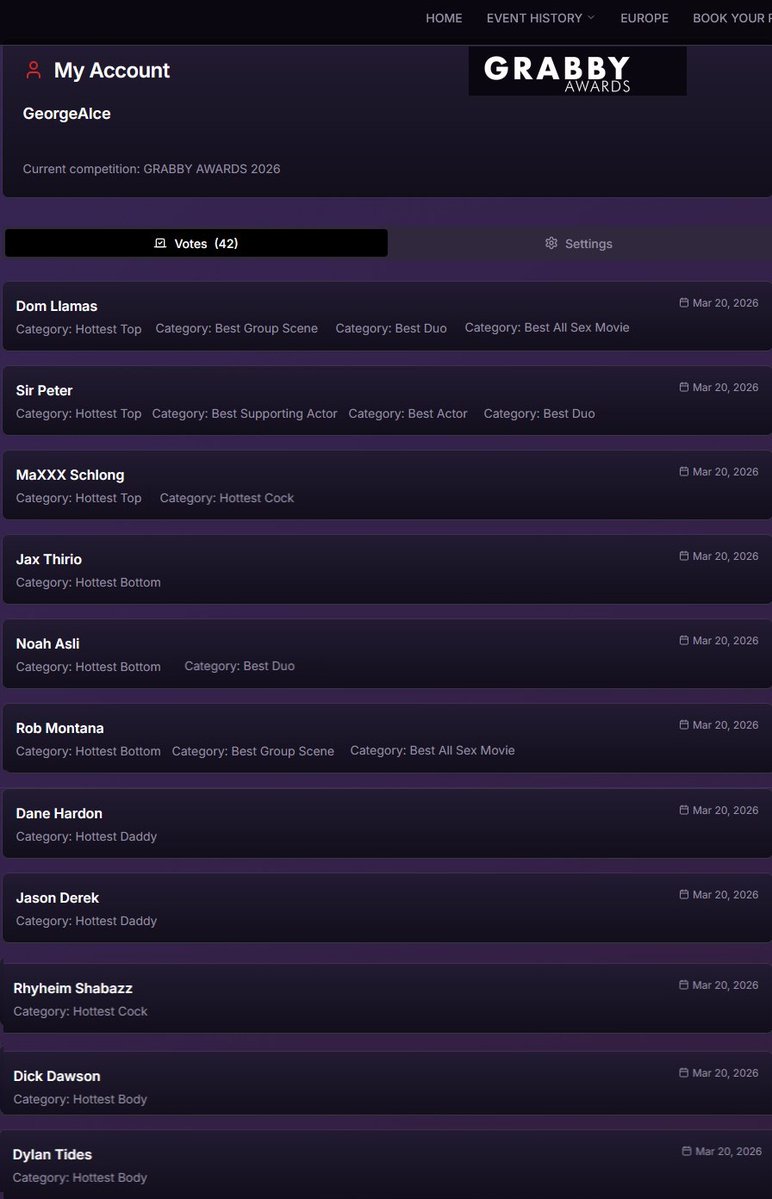The height and width of the screenshot is (1199, 772).
Task: Click Hottest Daddy in Jason Derek row
Action: coord(86,921)
